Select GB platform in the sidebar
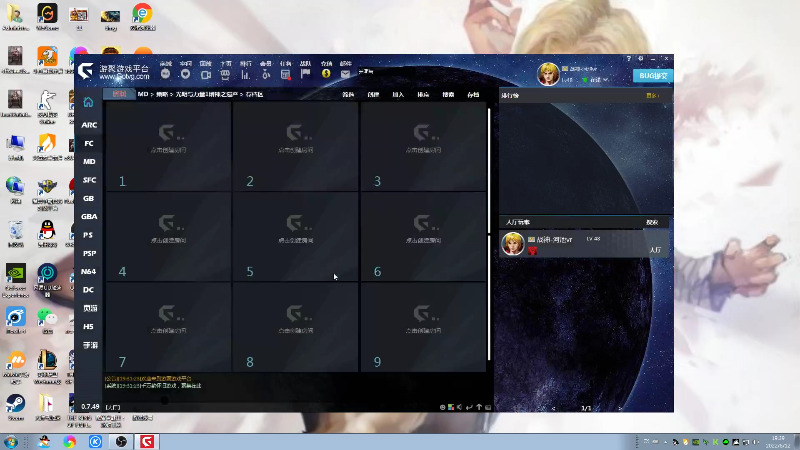 (x=89, y=198)
